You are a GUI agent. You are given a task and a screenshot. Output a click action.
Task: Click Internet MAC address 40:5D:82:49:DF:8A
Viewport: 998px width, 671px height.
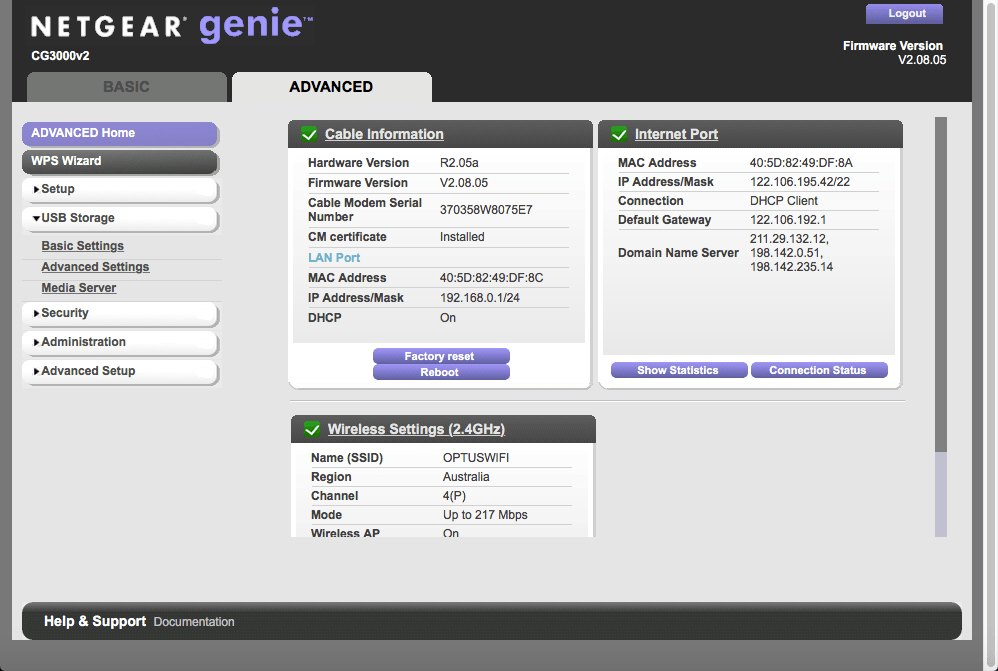coord(801,163)
